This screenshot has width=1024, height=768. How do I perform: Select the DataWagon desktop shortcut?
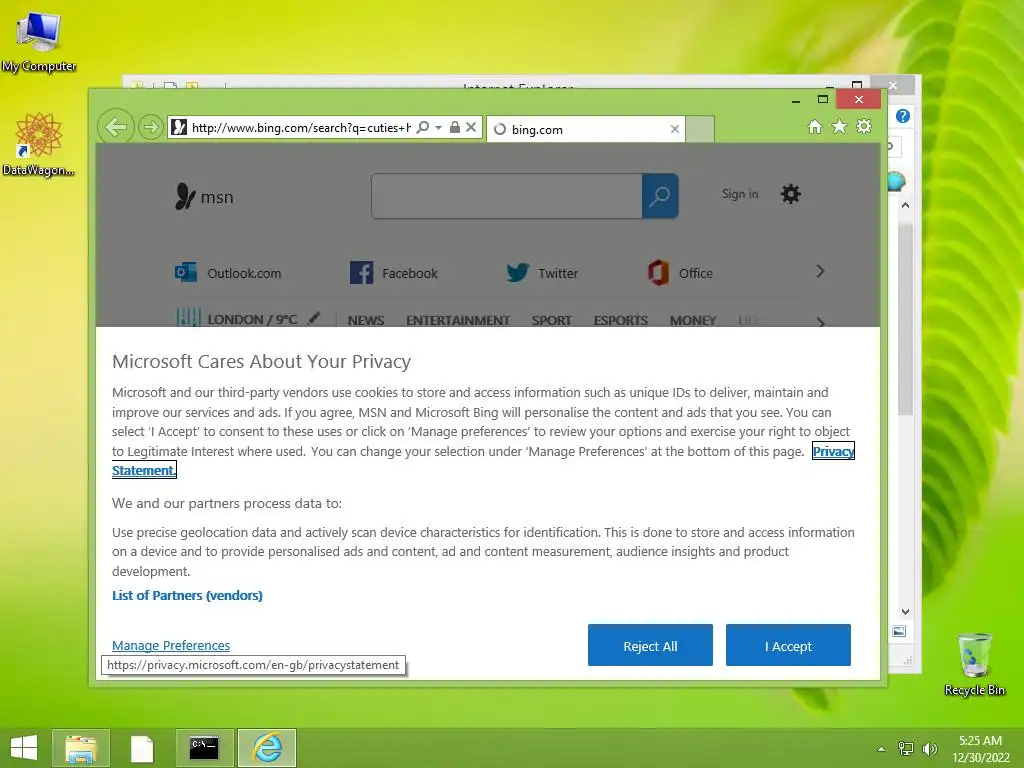click(39, 144)
